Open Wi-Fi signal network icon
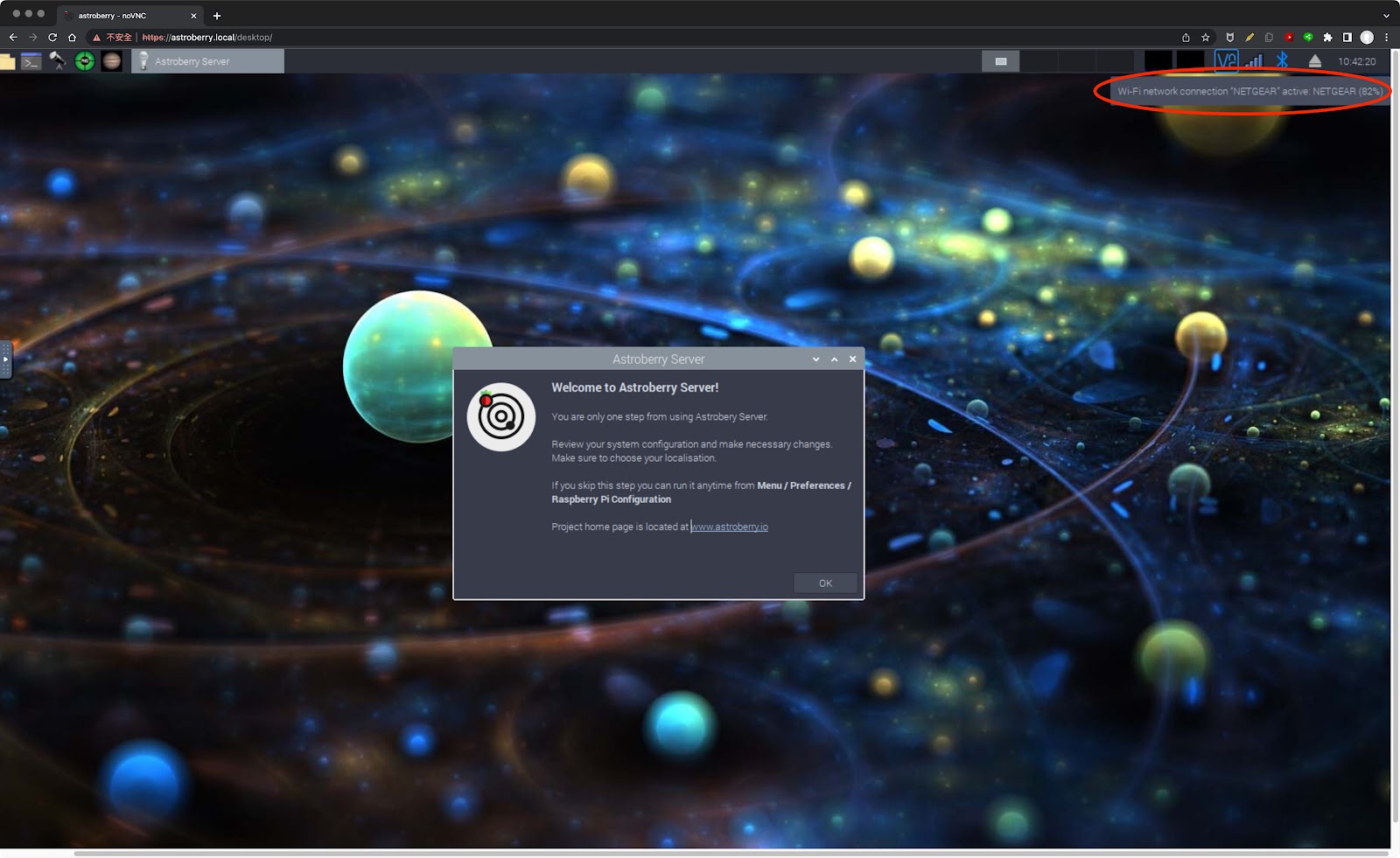This screenshot has width=1400, height=858. click(1255, 60)
